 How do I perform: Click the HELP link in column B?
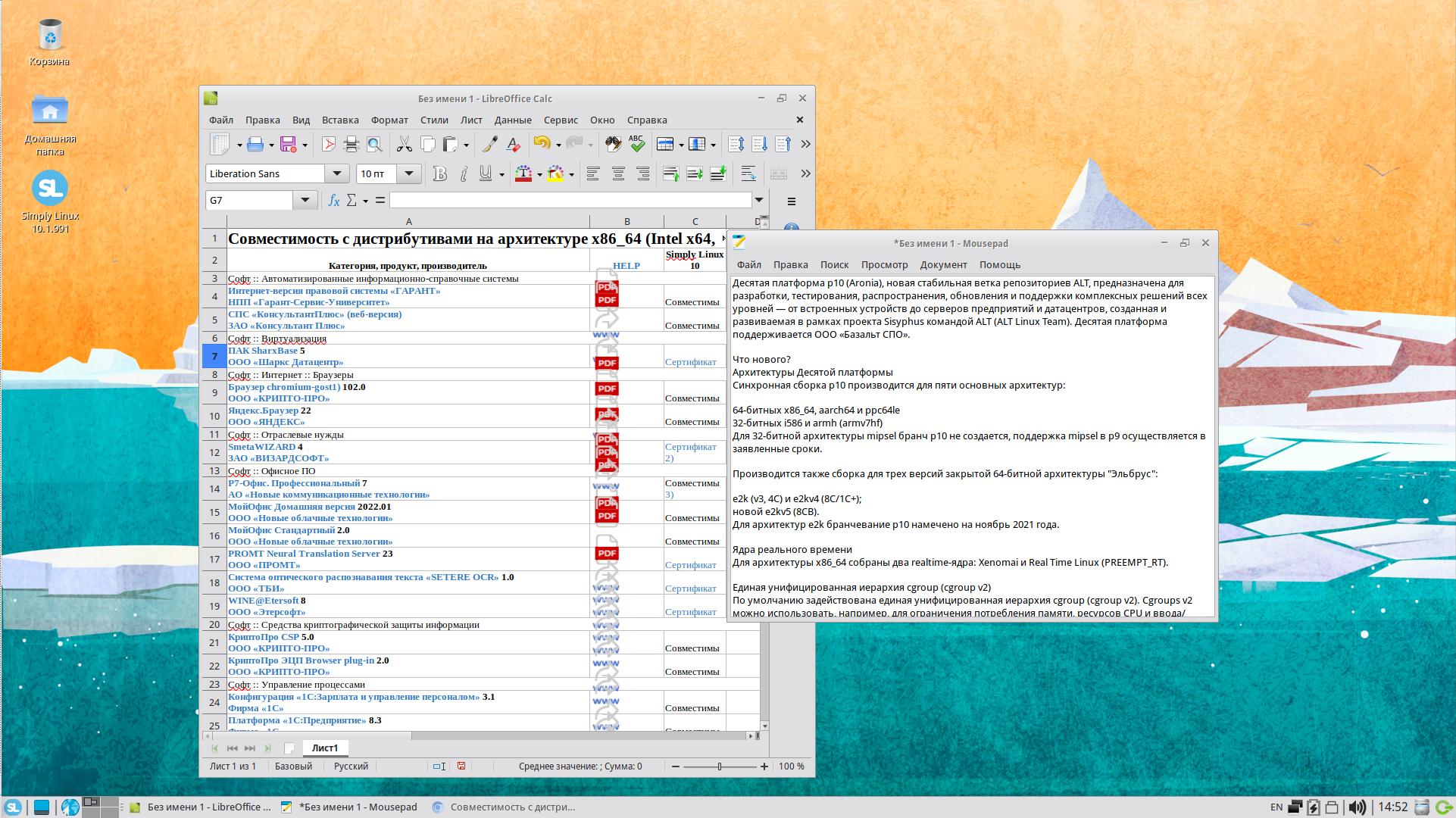tap(626, 266)
